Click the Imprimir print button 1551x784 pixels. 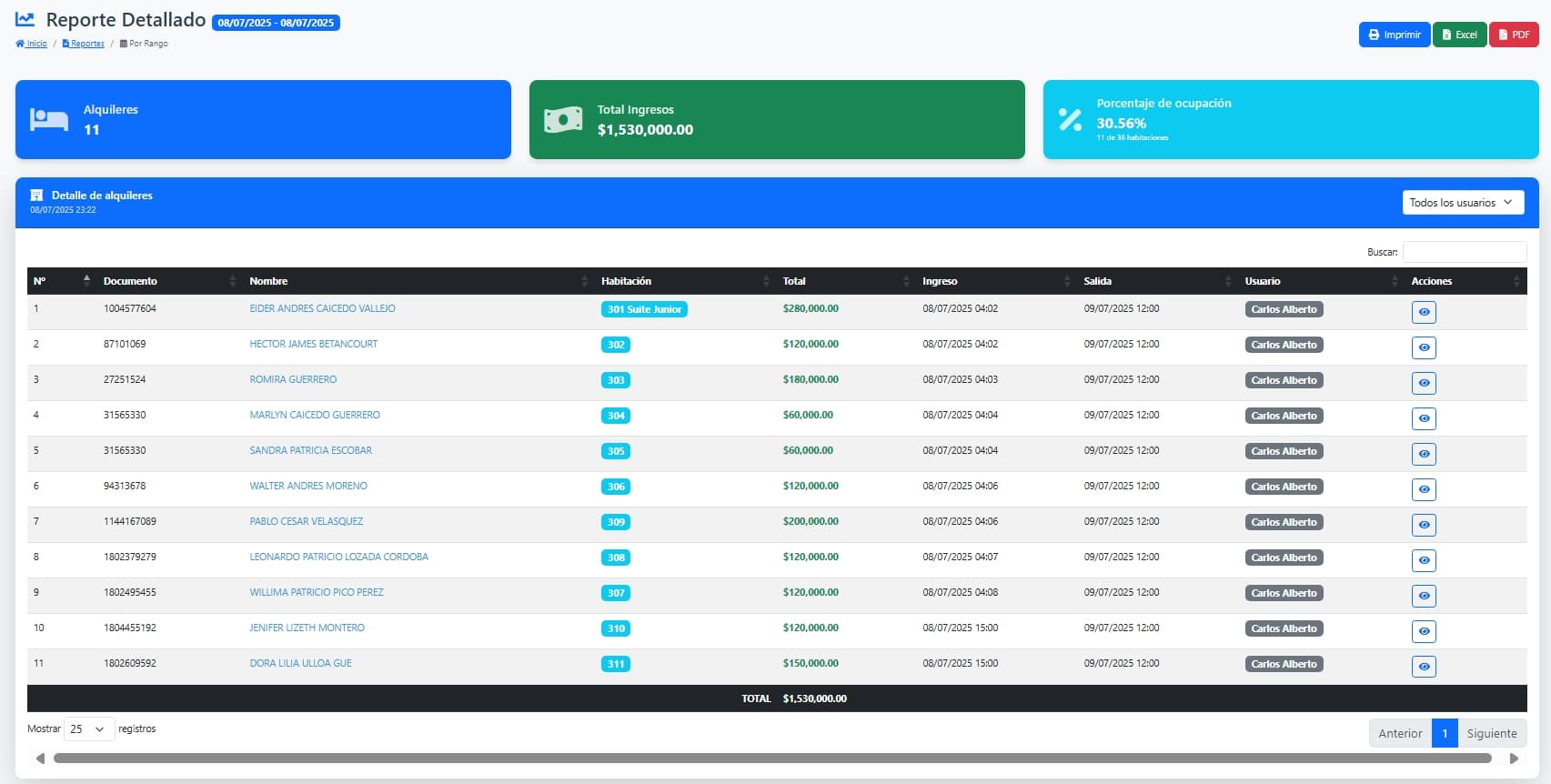pos(1394,35)
